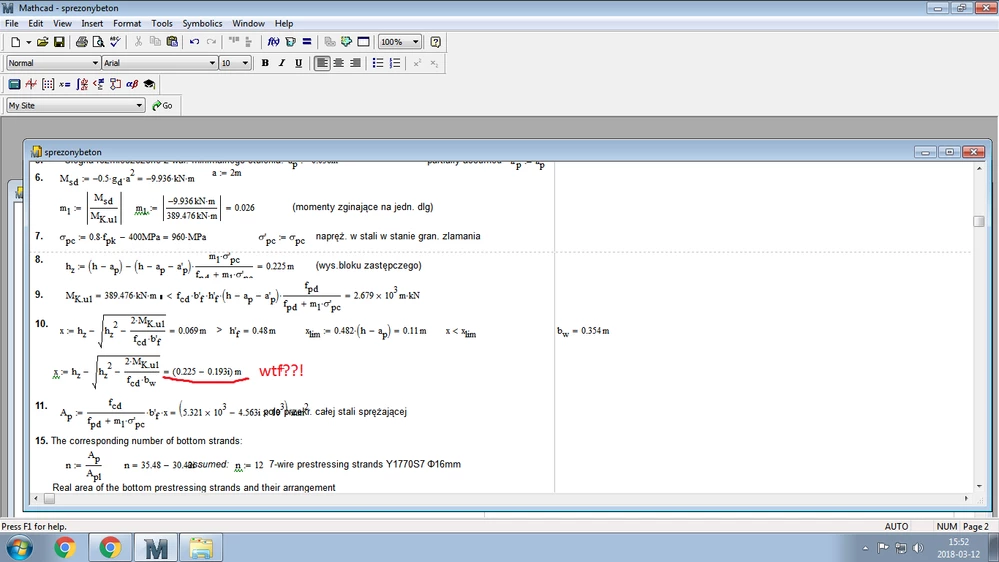Open the Normal style dropdown
The image size is (999, 562).
[95, 63]
